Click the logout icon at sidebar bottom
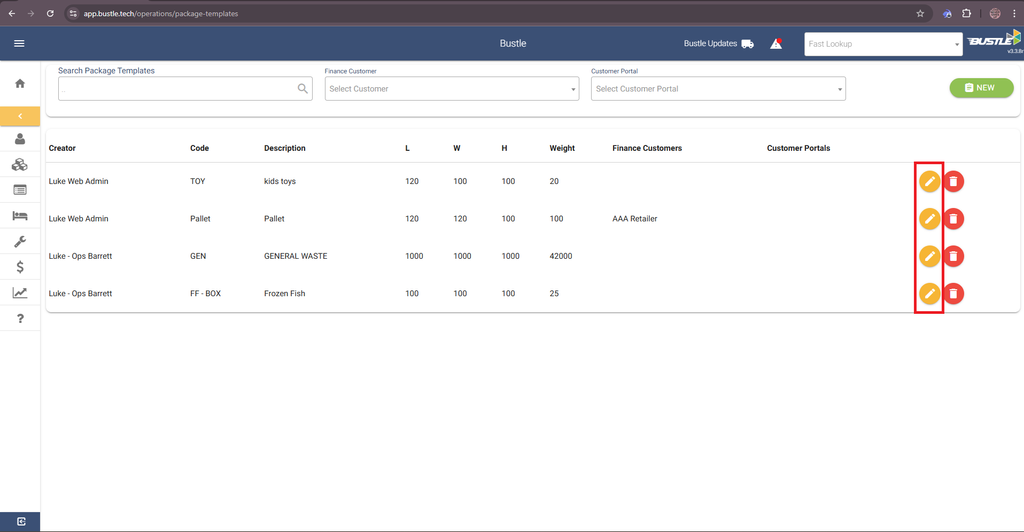Viewport: 1024px width, 532px height. pyautogui.click(x=21, y=522)
